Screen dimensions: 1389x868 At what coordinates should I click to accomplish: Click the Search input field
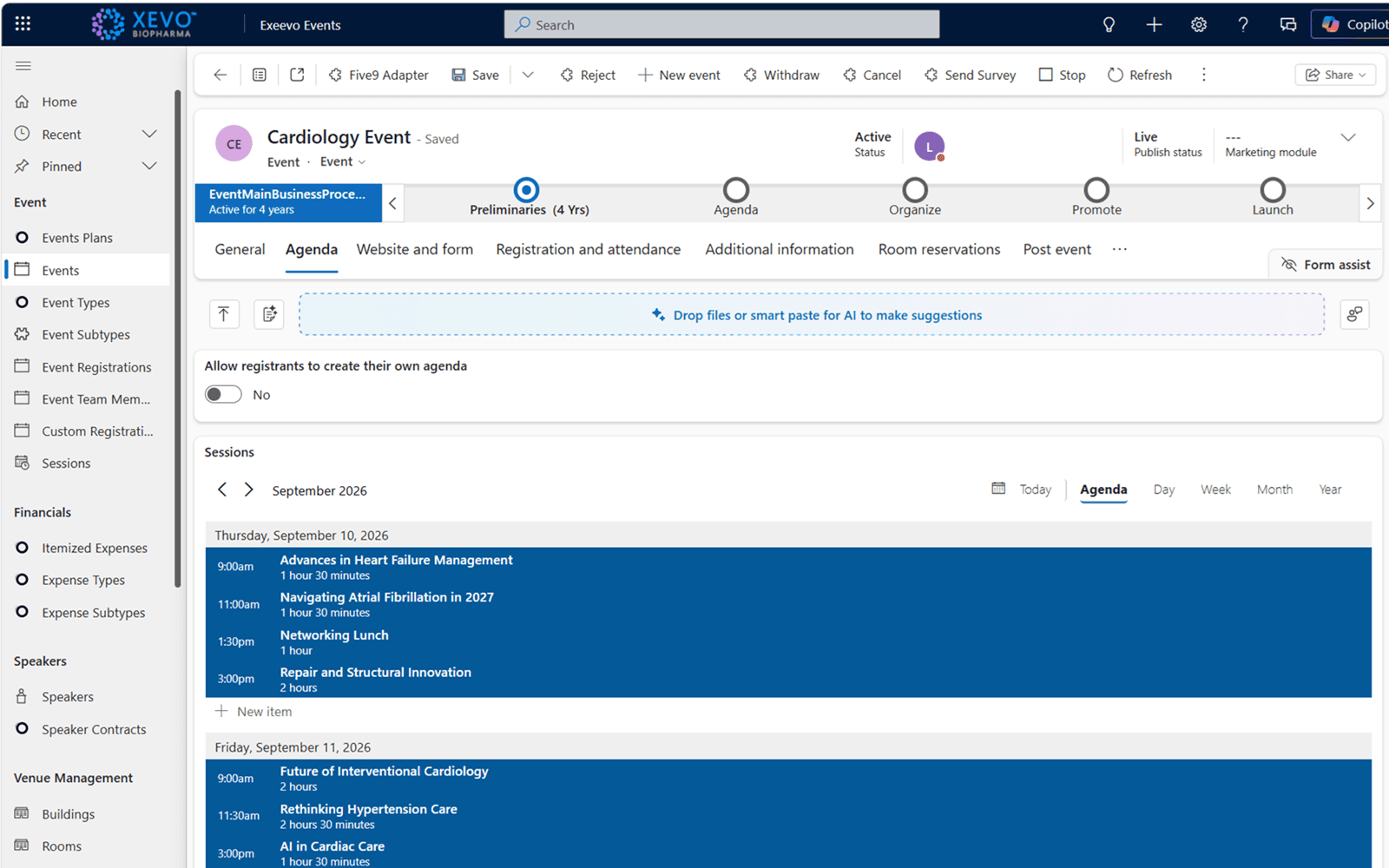click(x=721, y=24)
